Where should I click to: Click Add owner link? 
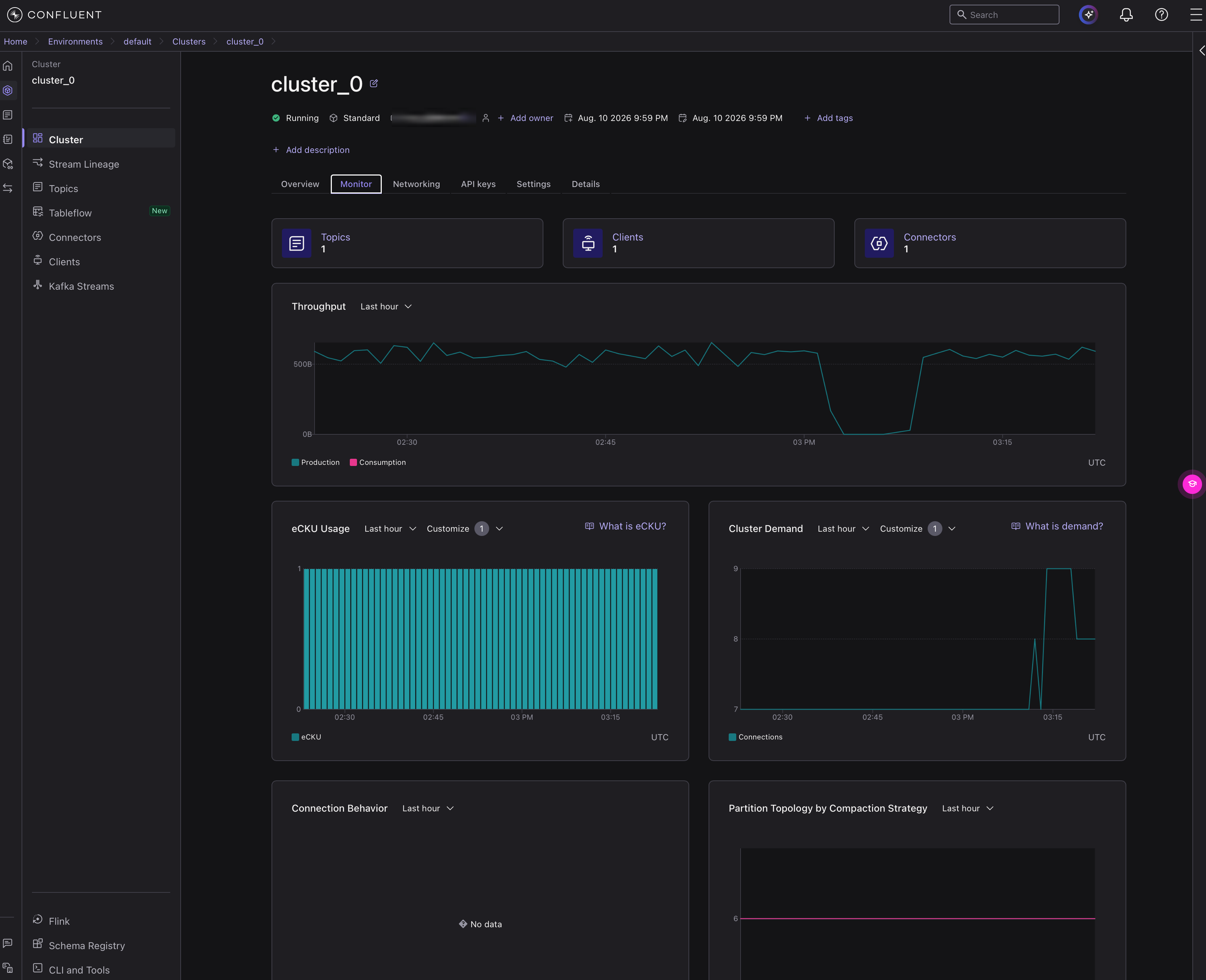click(x=525, y=118)
